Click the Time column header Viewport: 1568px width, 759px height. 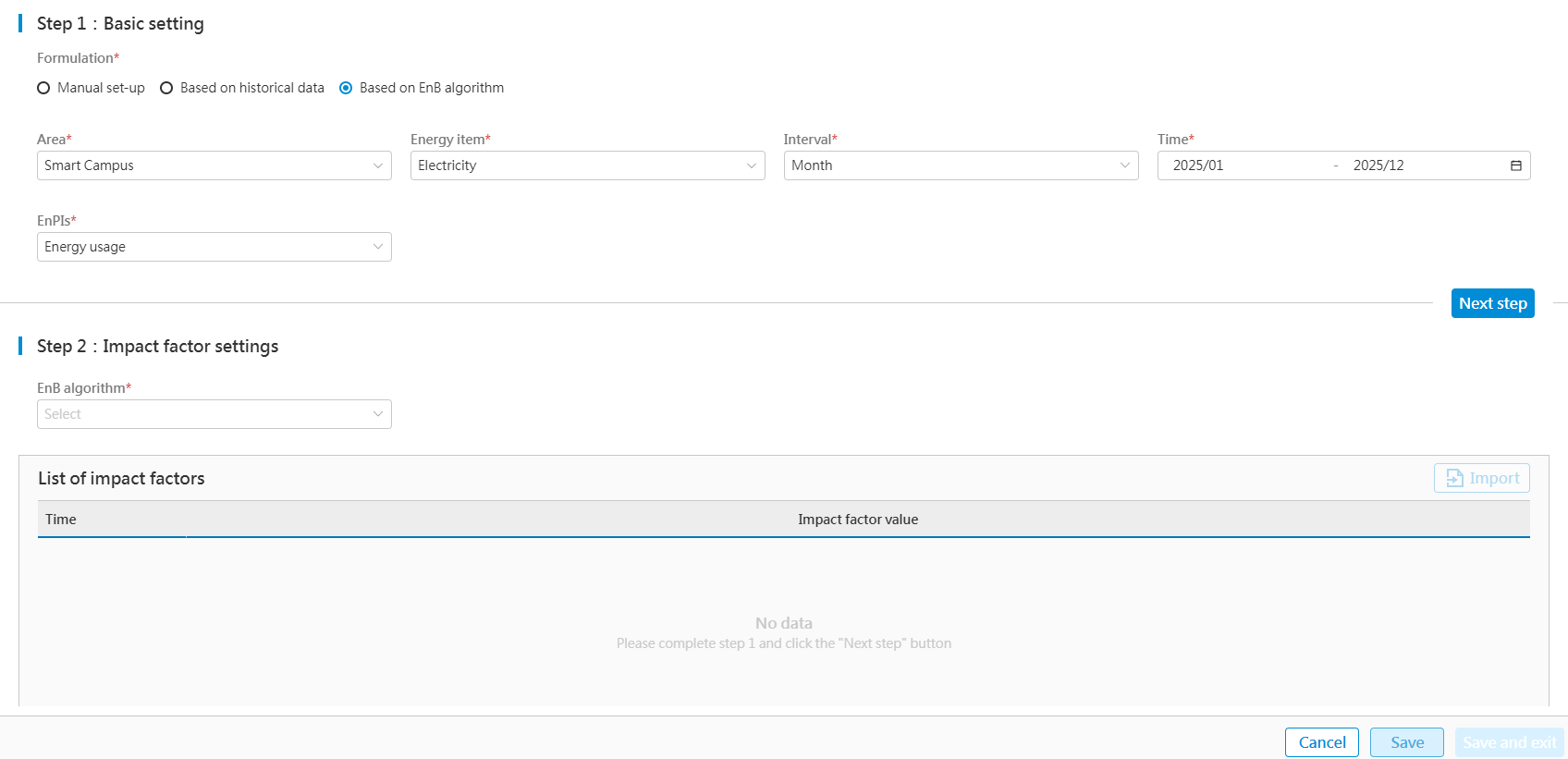tap(61, 520)
